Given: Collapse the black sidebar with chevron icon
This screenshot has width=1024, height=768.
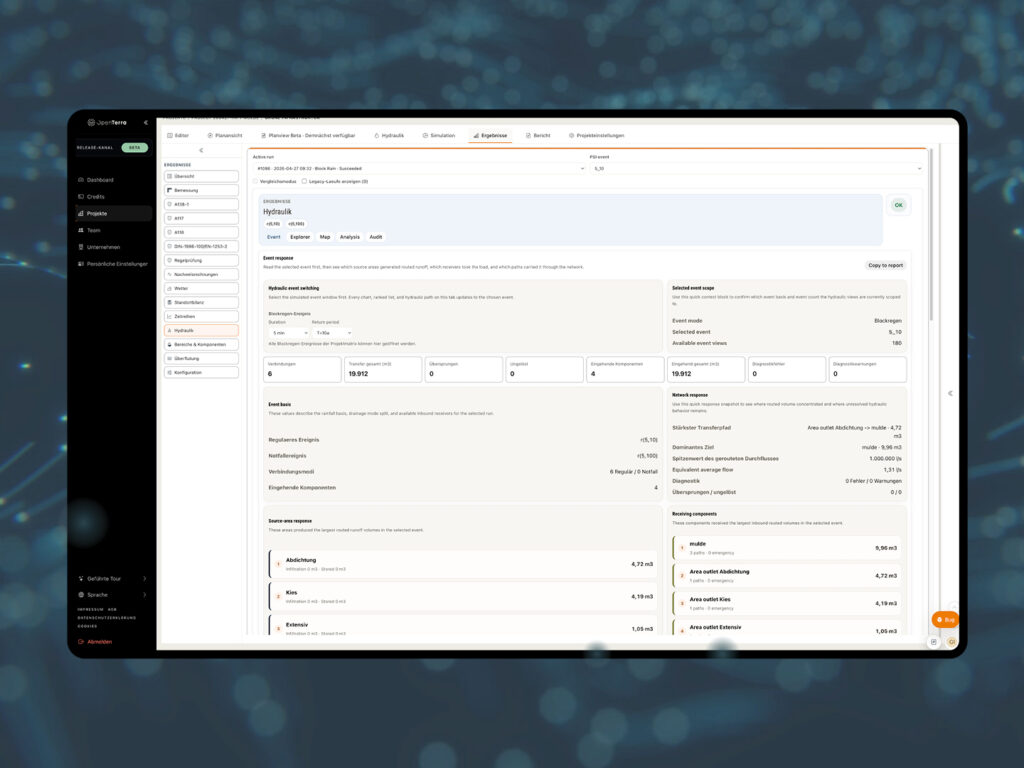Looking at the screenshot, I should pos(146,122).
